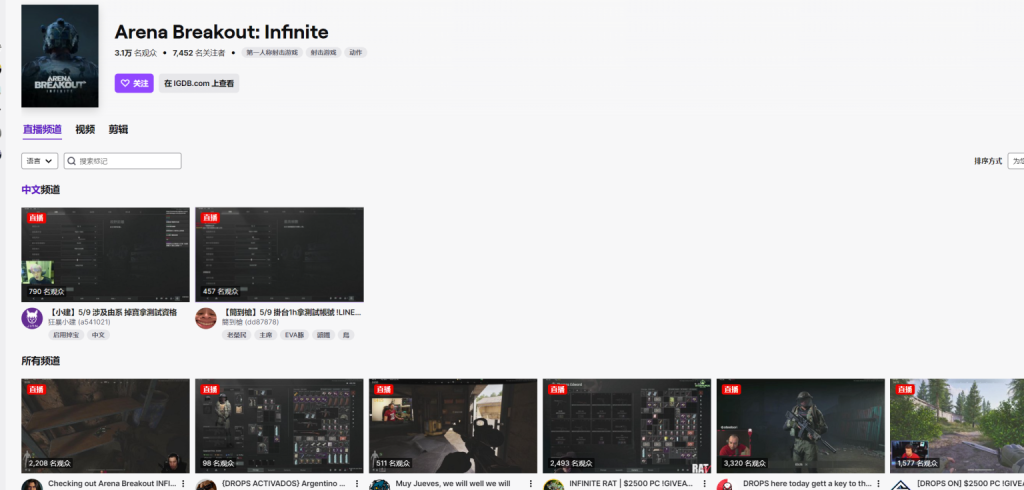Click the 老榮民 stream tag

tap(236, 335)
